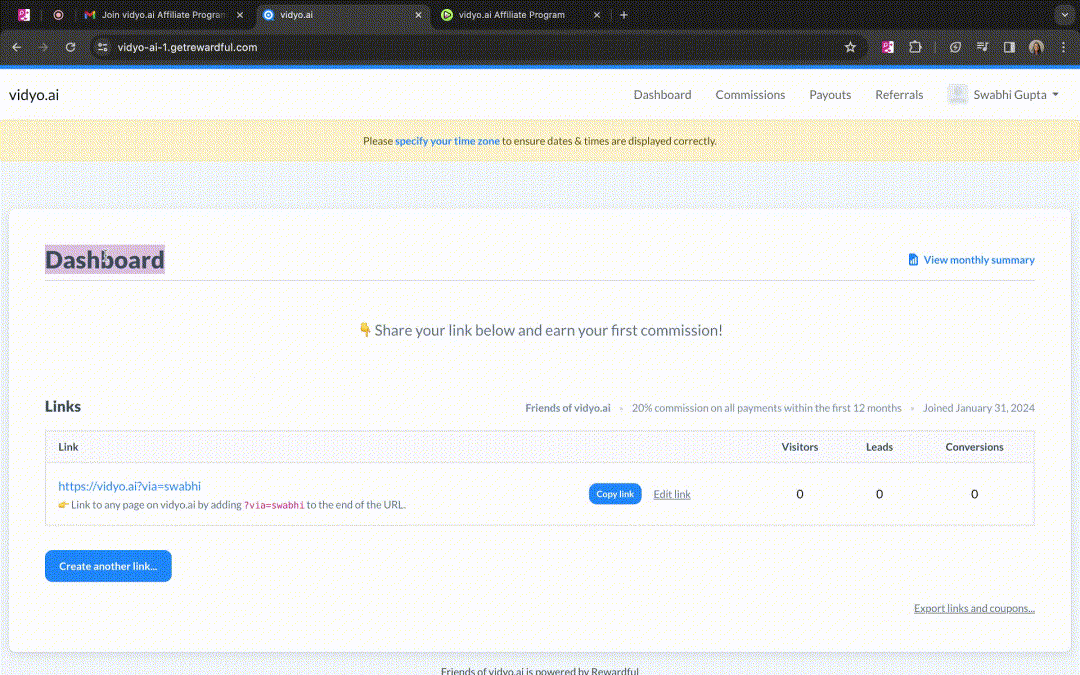Open the https://vidyo.ai?via=swabhi link
The height and width of the screenshot is (675, 1080).
point(129,486)
